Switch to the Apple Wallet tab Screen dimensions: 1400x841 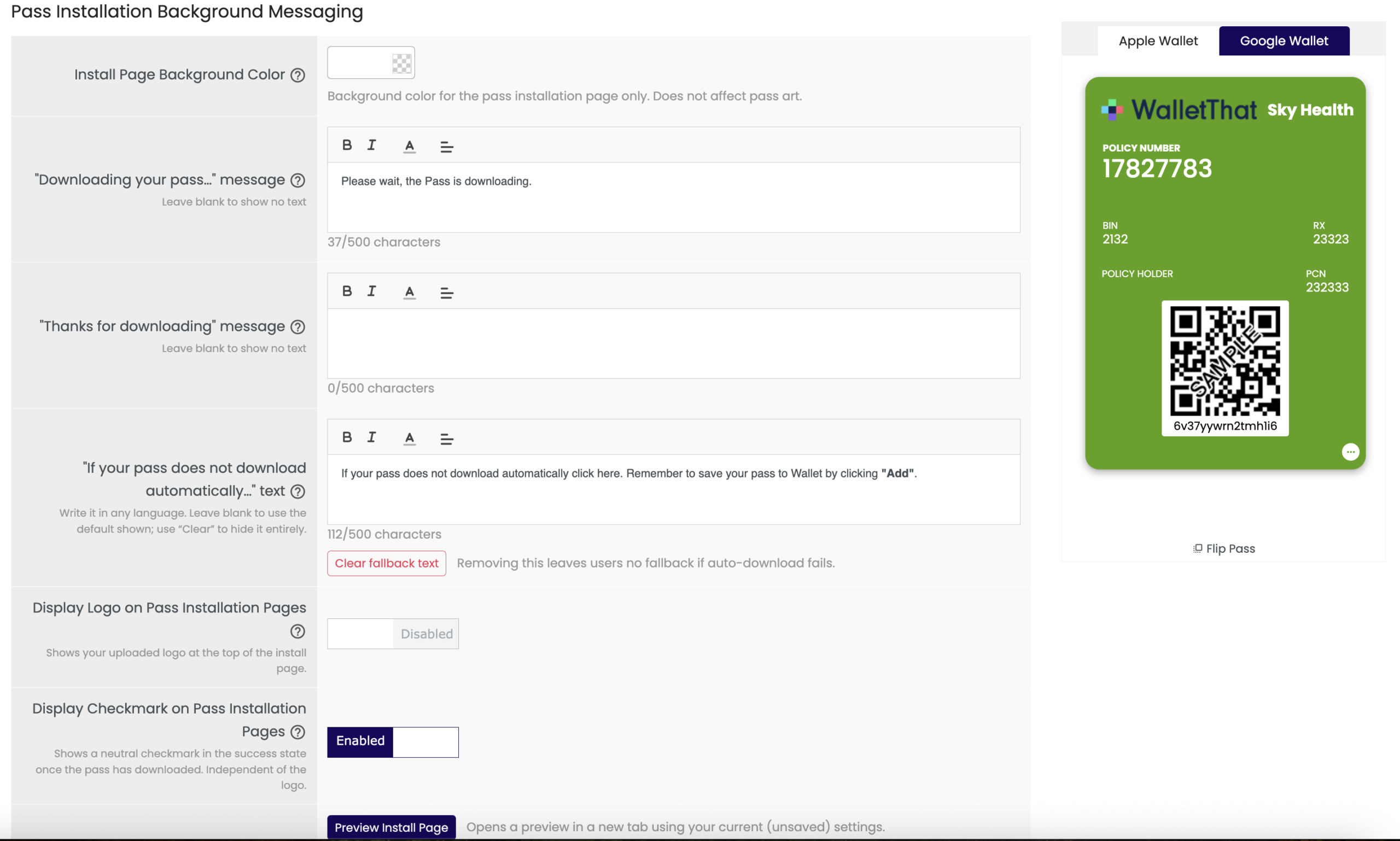(x=1158, y=41)
